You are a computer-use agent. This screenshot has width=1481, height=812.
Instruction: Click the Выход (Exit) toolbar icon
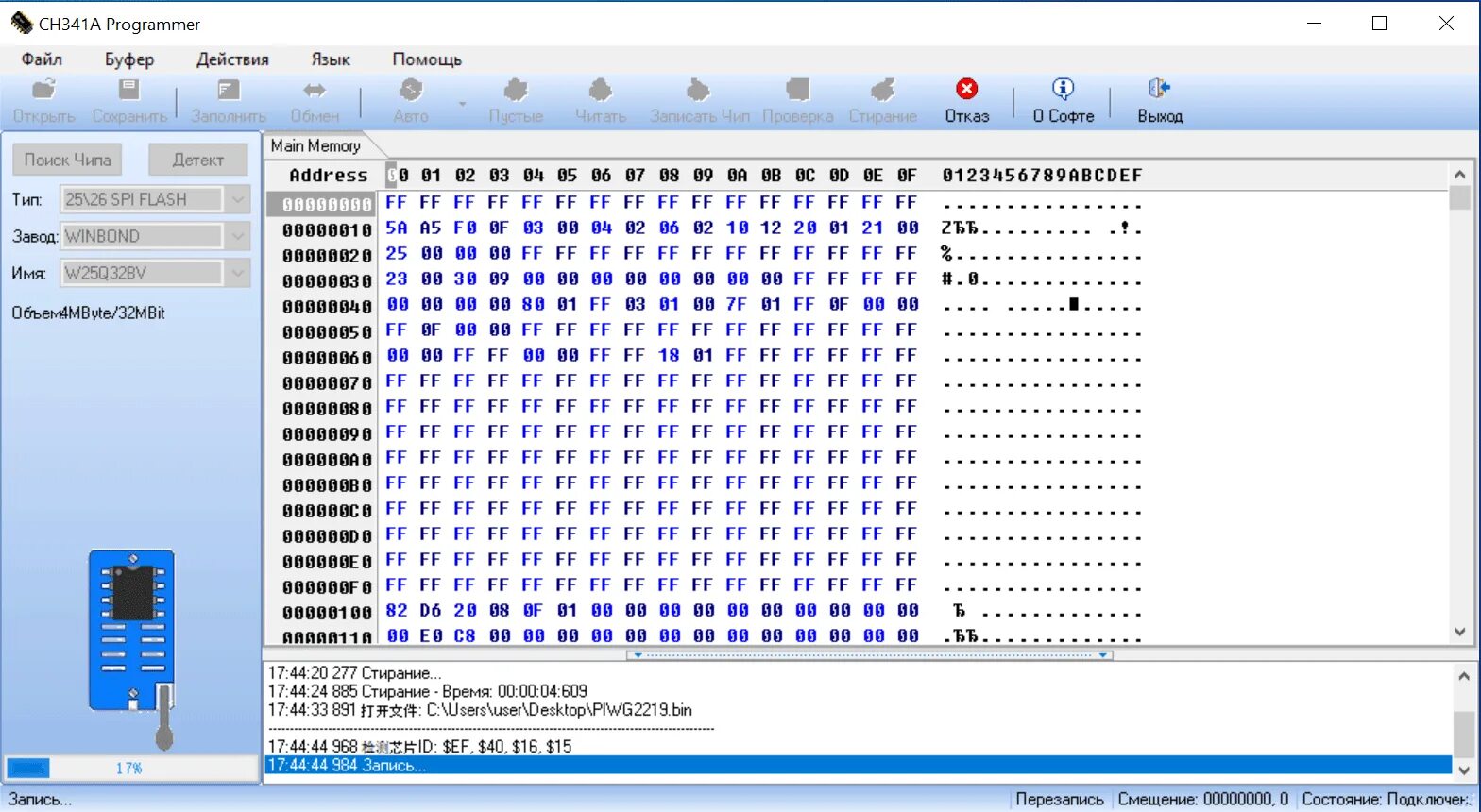[1159, 89]
